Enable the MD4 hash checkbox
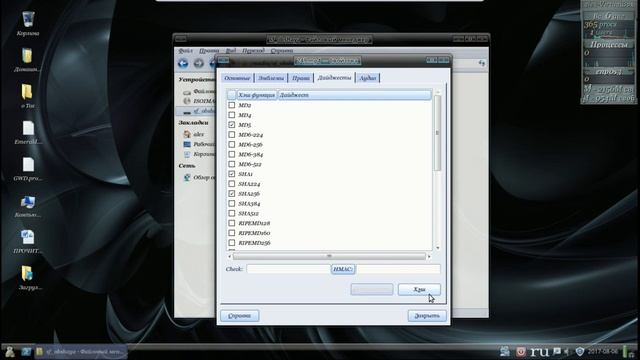The height and width of the screenshot is (360, 640). click(x=231, y=115)
